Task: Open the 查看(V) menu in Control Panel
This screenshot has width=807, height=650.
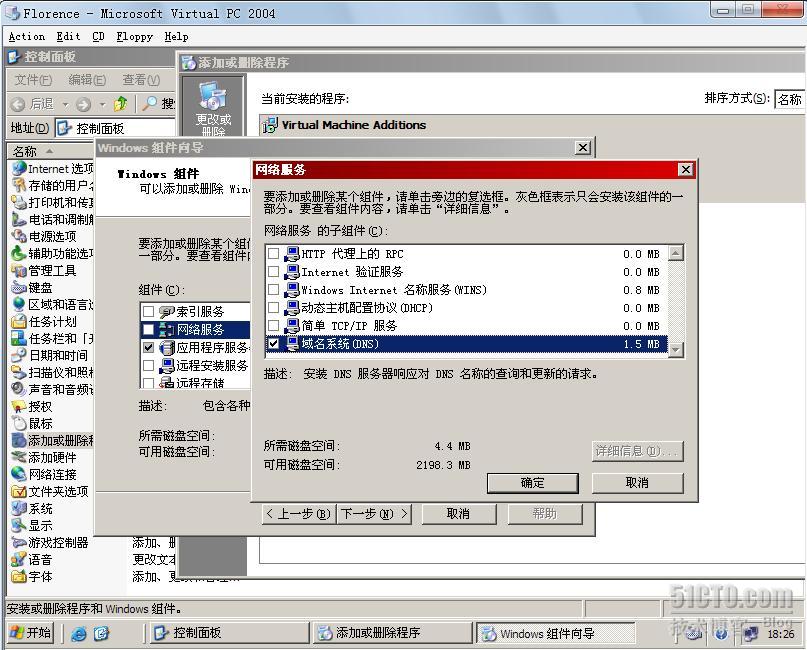Action: pos(141,80)
